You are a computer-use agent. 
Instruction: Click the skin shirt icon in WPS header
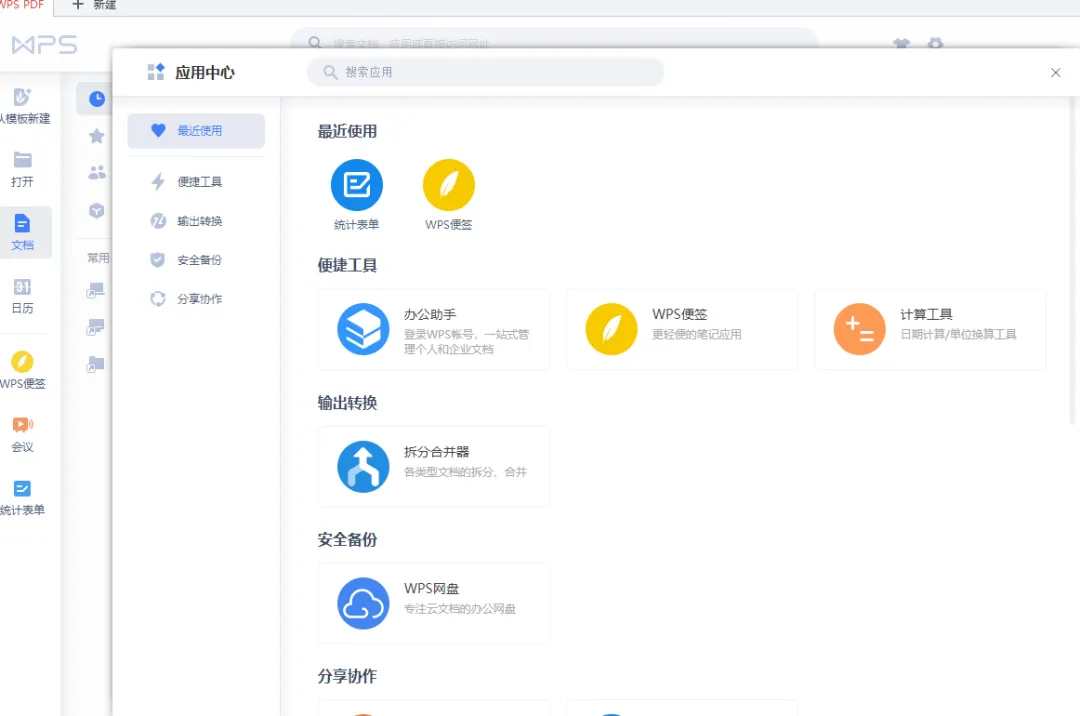902,43
